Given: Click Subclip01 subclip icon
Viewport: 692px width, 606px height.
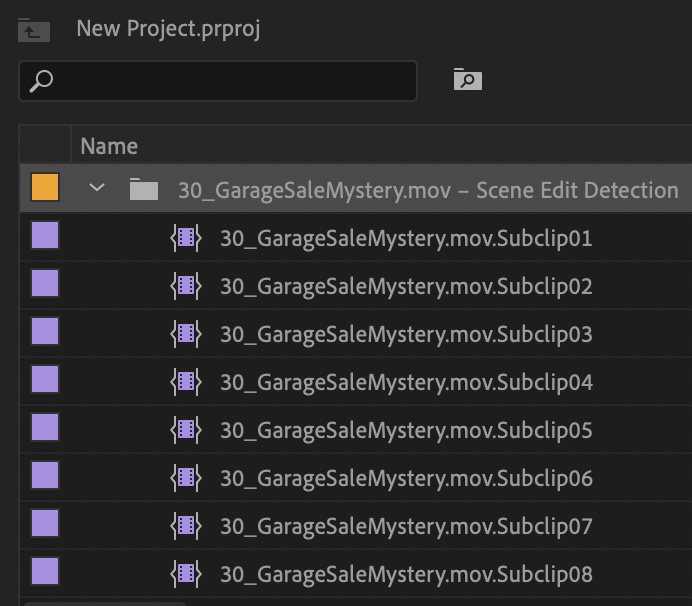Looking at the screenshot, I should tap(186, 238).
